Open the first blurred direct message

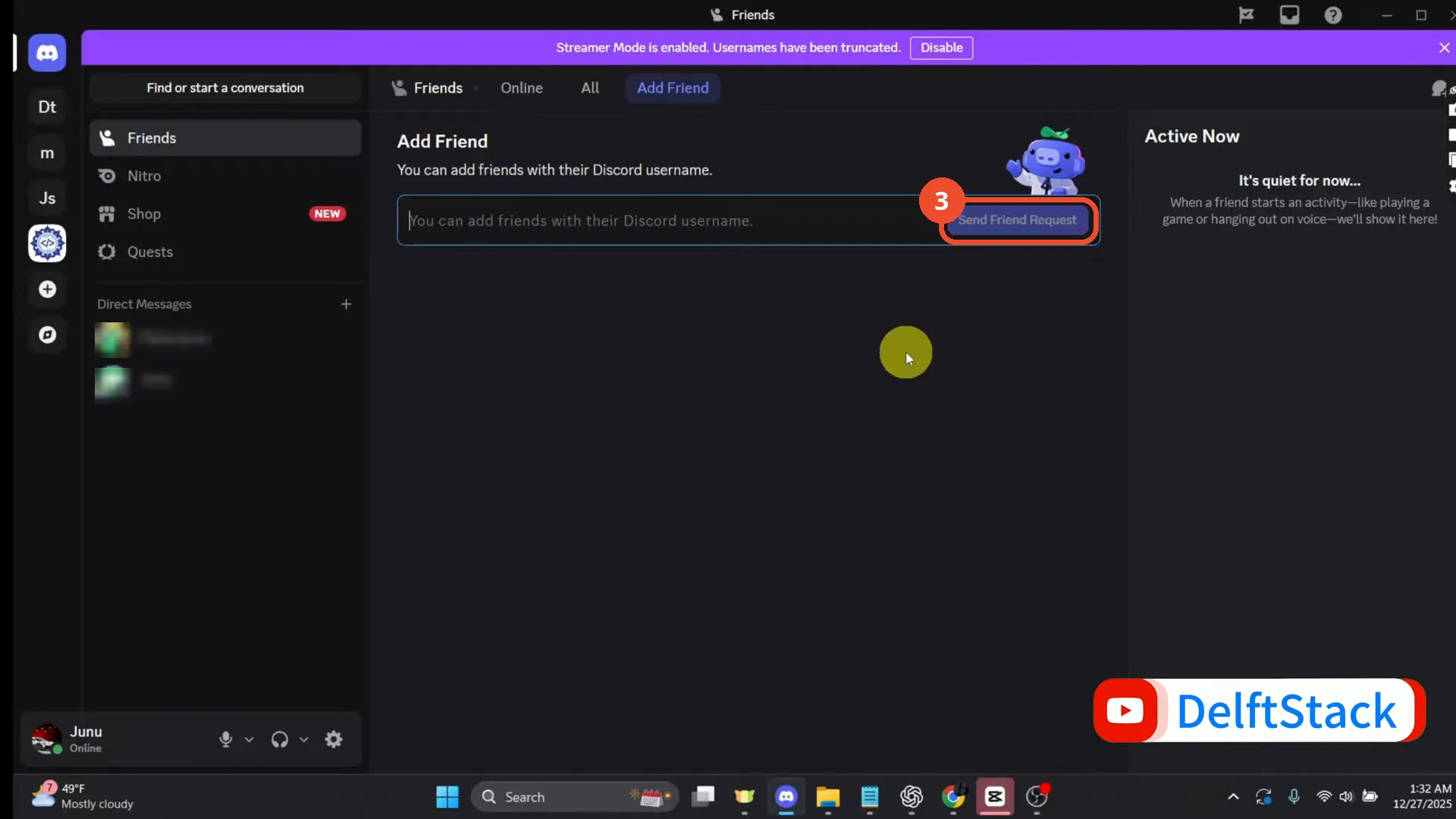click(x=225, y=339)
